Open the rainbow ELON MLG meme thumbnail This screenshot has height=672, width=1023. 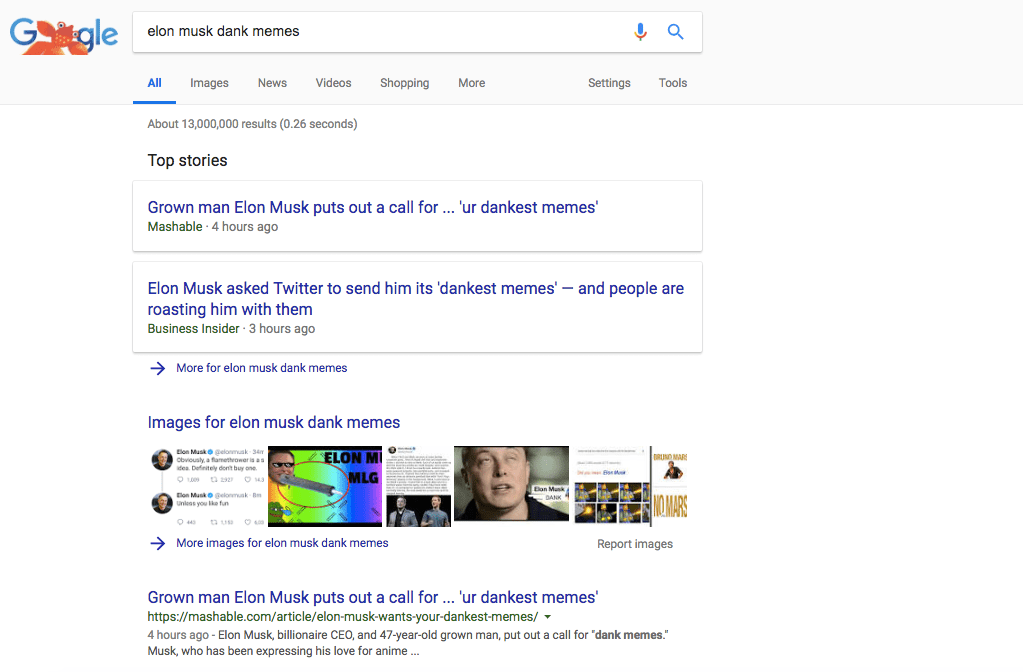pos(325,486)
